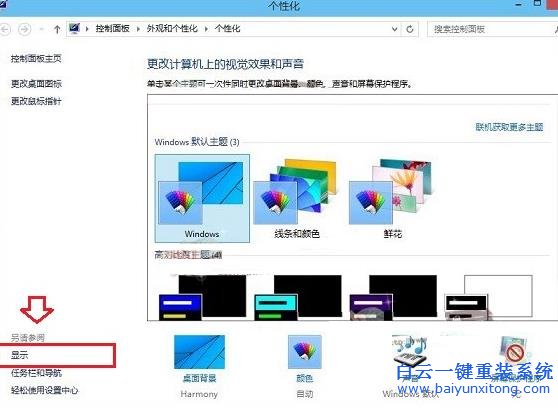The height and width of the screenshot is (414, 558).
Task: Open 显示 link in sidebar
Action: [x=20, y=355]
